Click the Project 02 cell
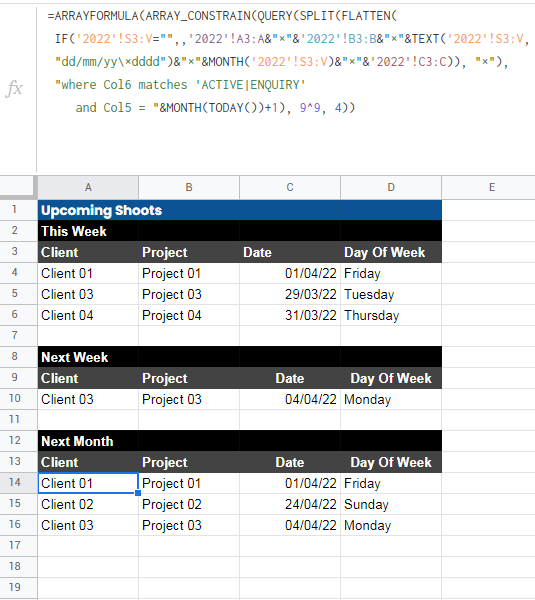 (189, 504)
